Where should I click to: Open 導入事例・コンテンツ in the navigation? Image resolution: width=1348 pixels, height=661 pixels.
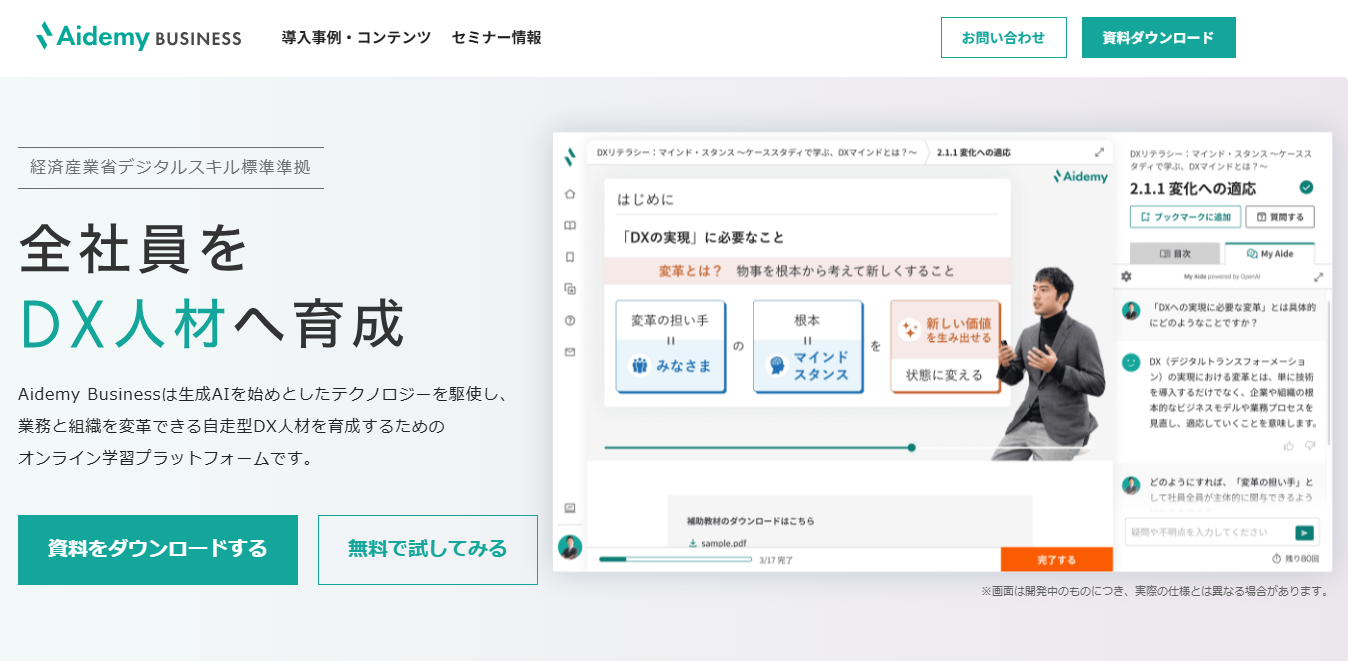[356, 38]
